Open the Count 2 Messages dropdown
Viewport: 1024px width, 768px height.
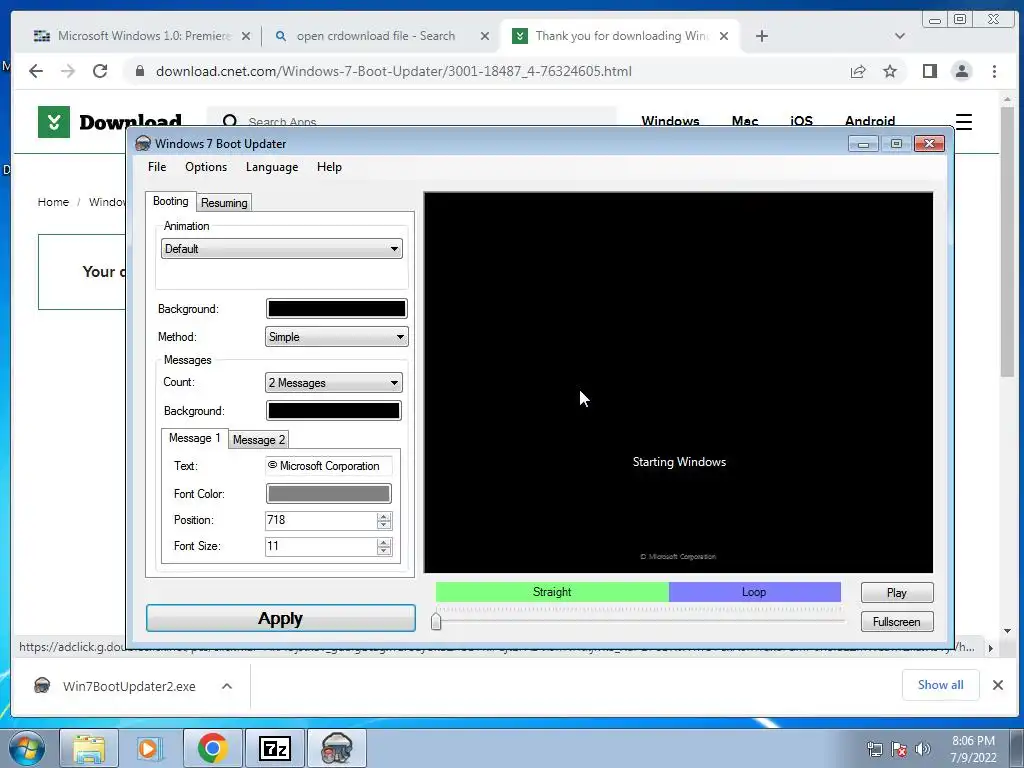(x=334, y=383)
